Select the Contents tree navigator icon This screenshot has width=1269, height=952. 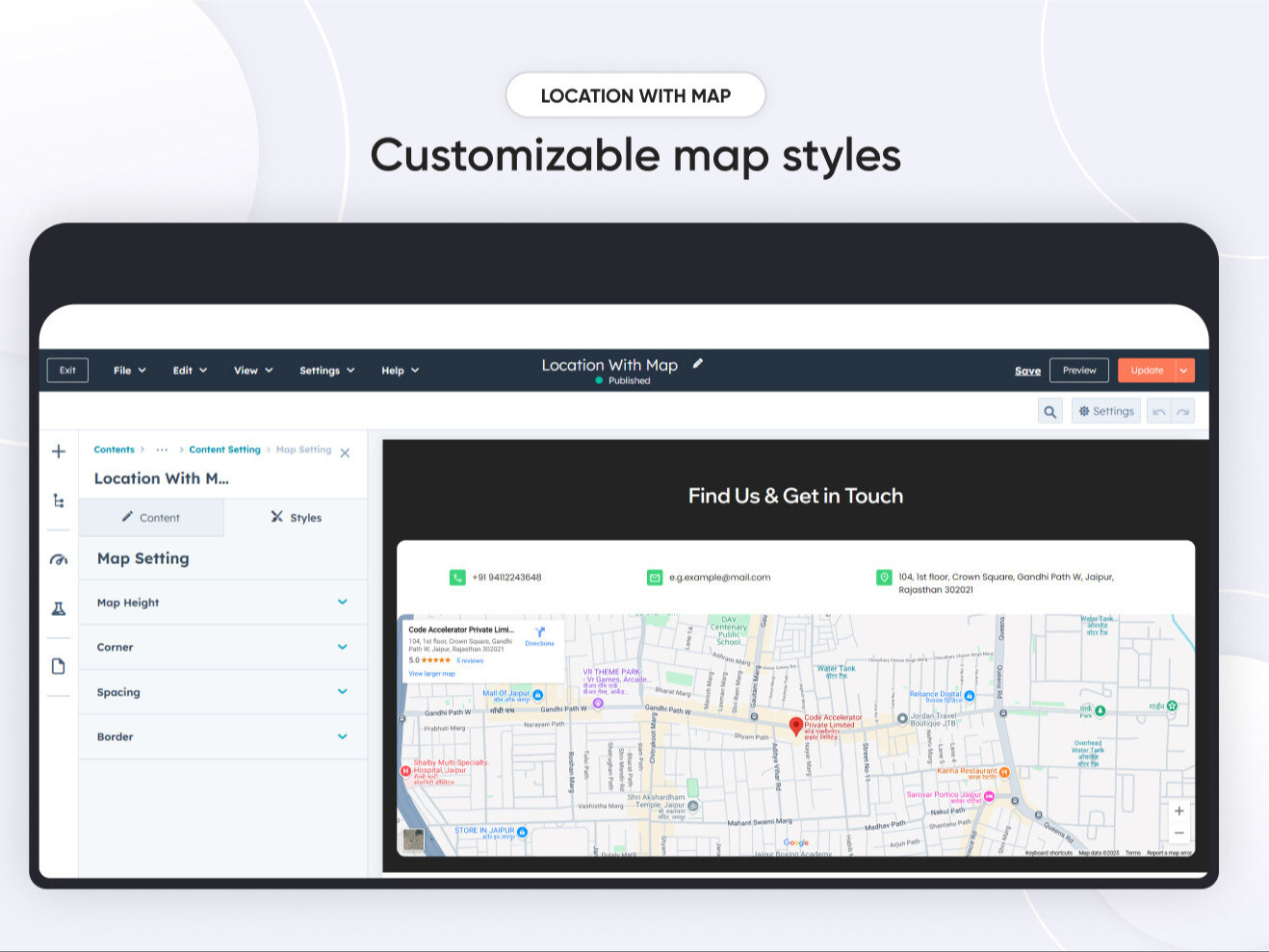coord(58,501)
